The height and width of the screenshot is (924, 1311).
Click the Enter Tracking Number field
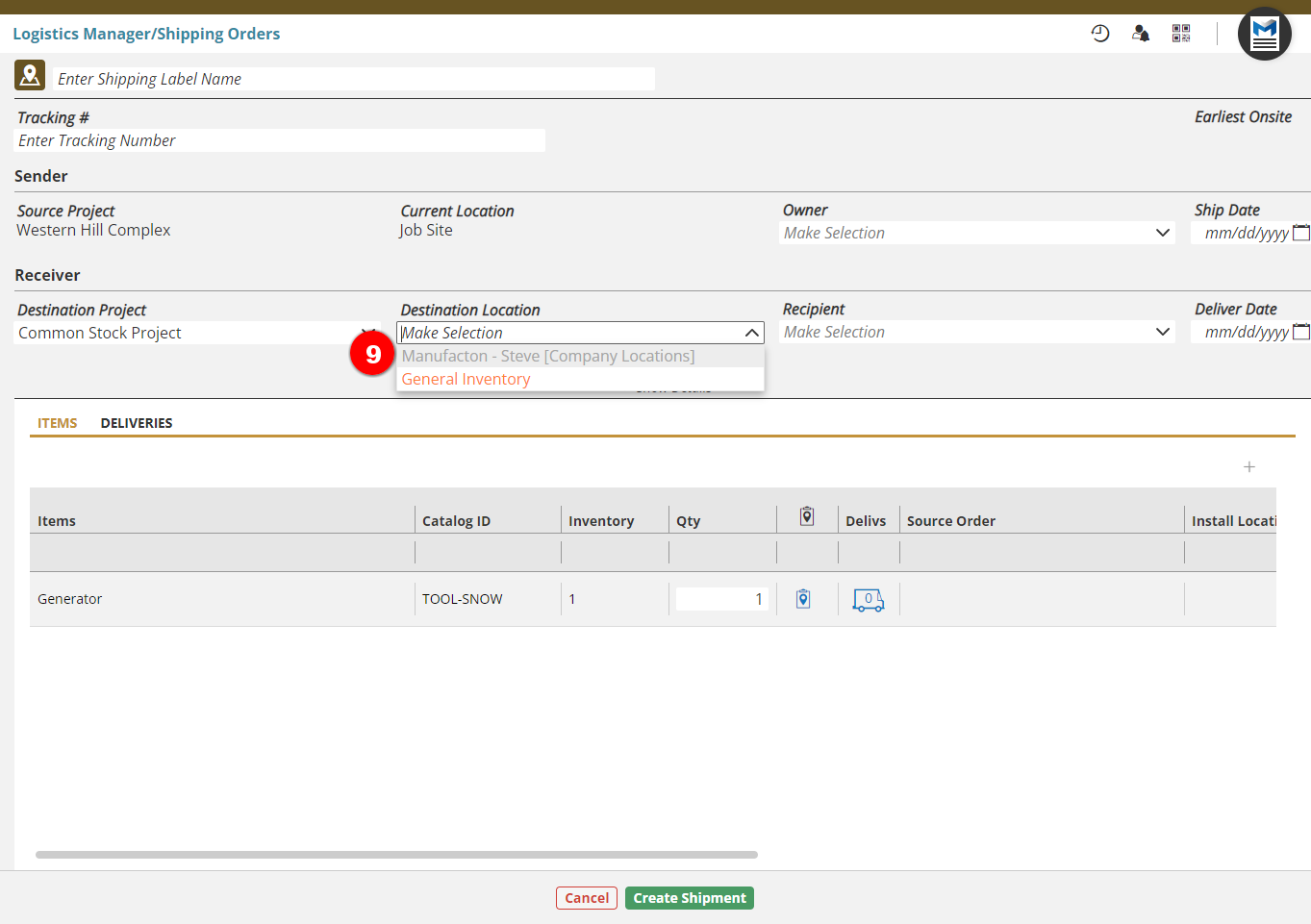pyautogui.click(x=279, y=140)
